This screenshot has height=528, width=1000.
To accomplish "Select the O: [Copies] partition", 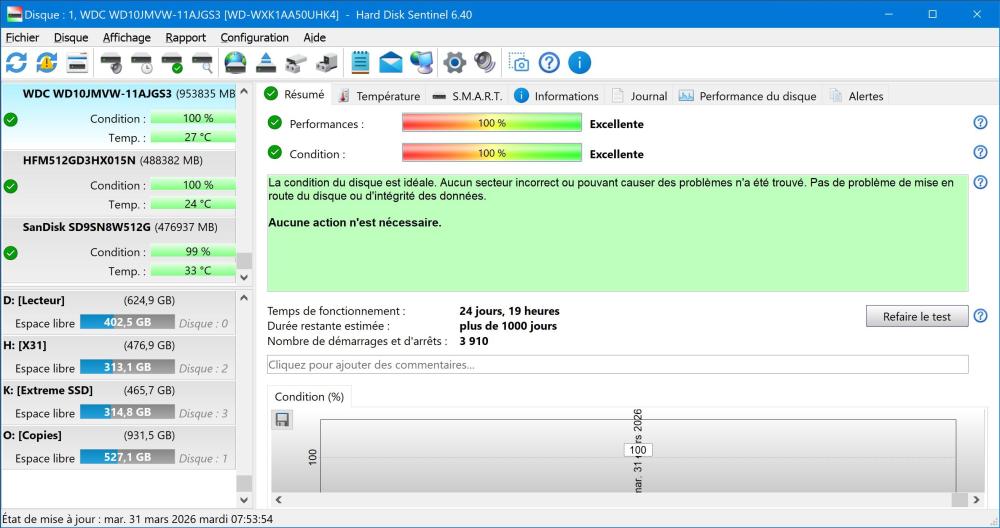I will click(x=119, y=447).
